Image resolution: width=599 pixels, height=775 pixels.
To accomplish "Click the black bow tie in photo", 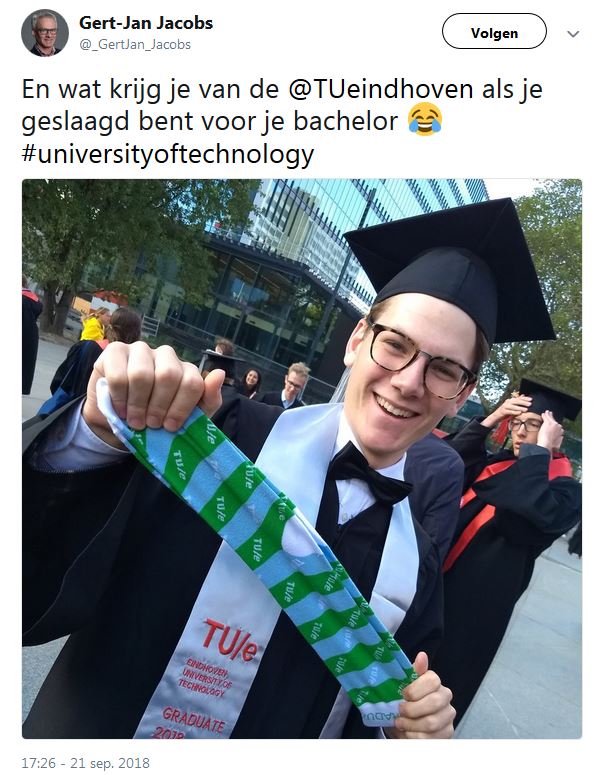I will (x=370, y=474).
